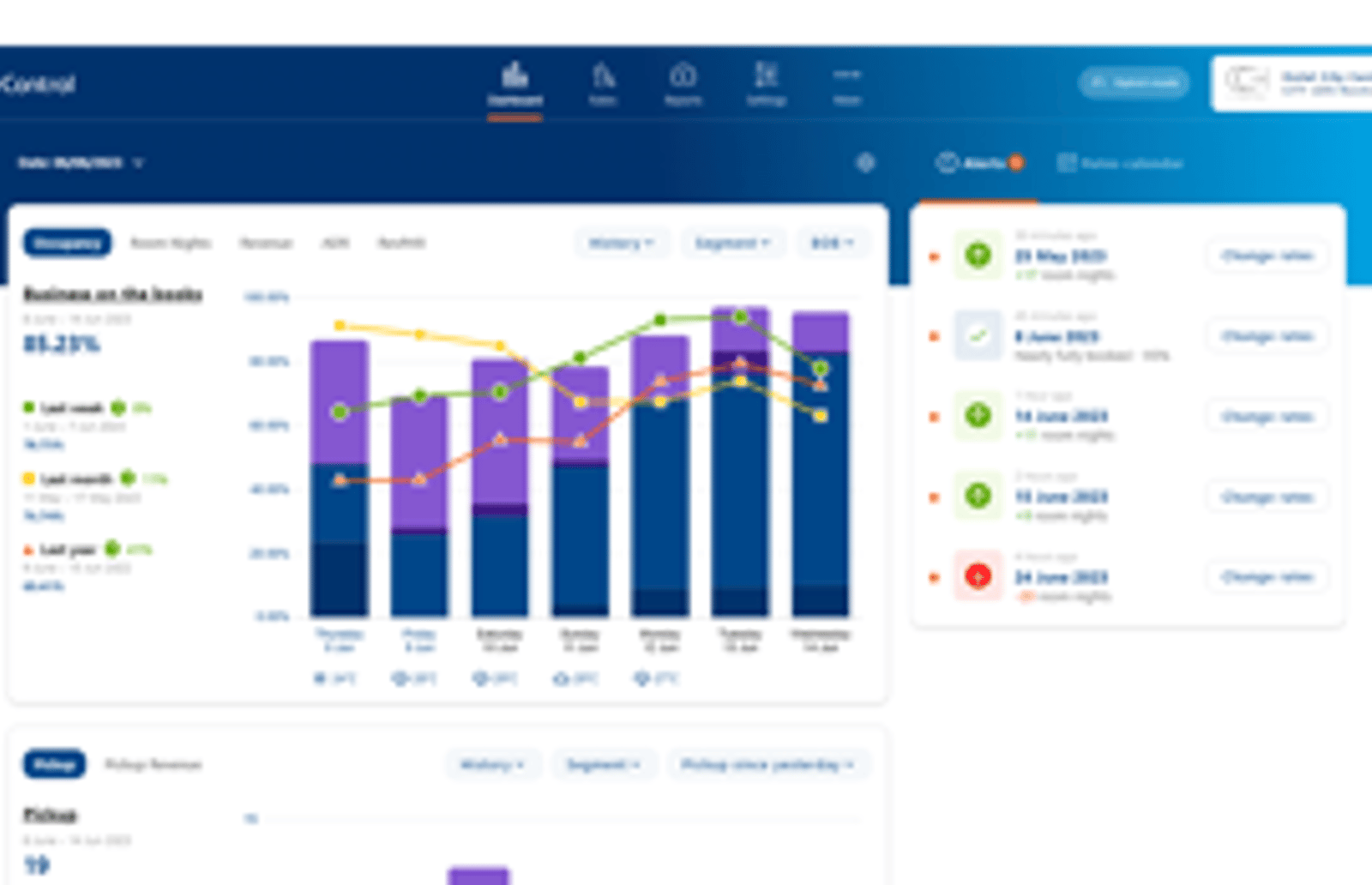Click the purple bar in the Pickup chart
Viewport: 1372px width, 885px height.
coord(478,876)
